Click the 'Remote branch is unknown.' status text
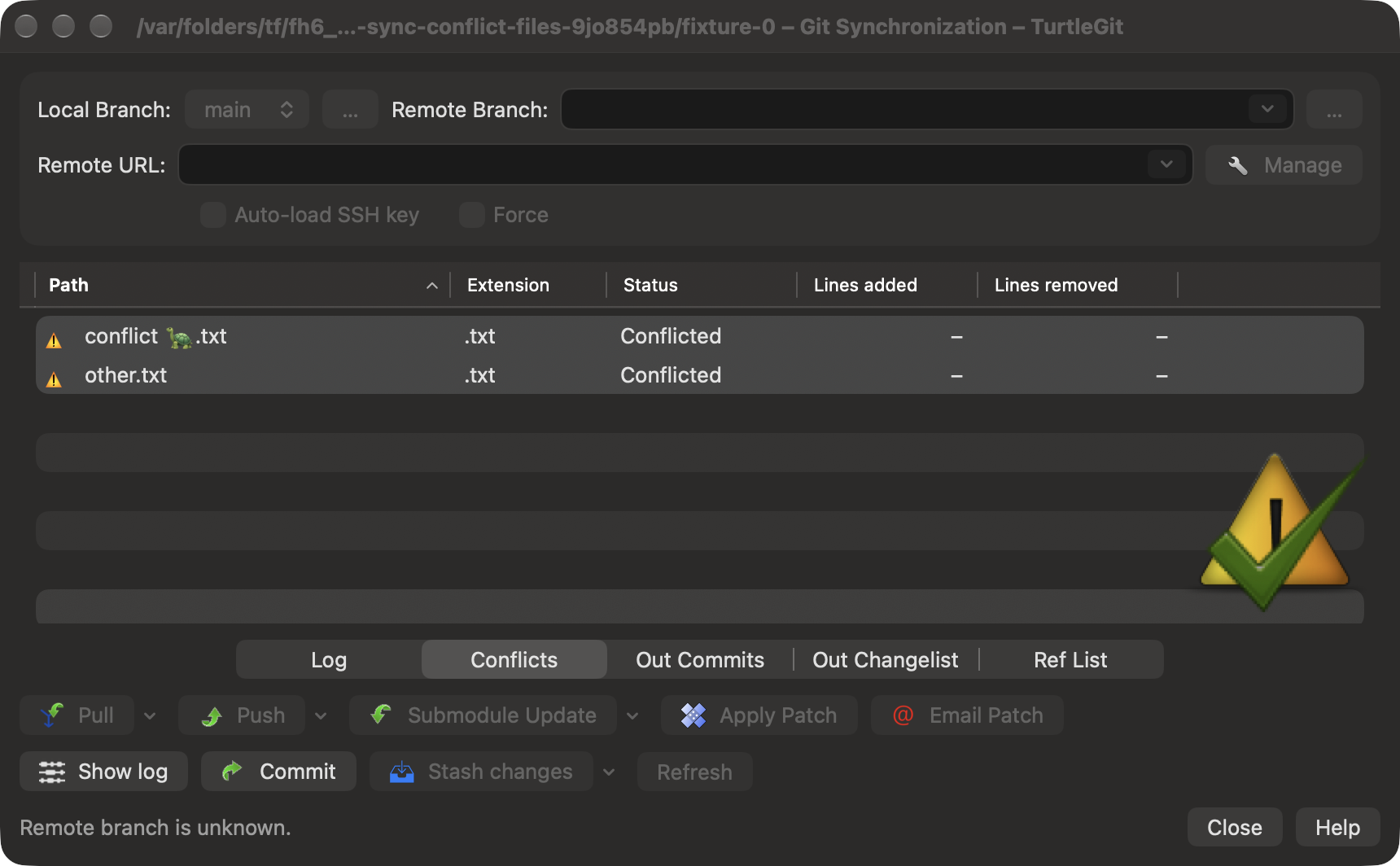Viewport: 1400px width, 866px height. coord(155,828)
